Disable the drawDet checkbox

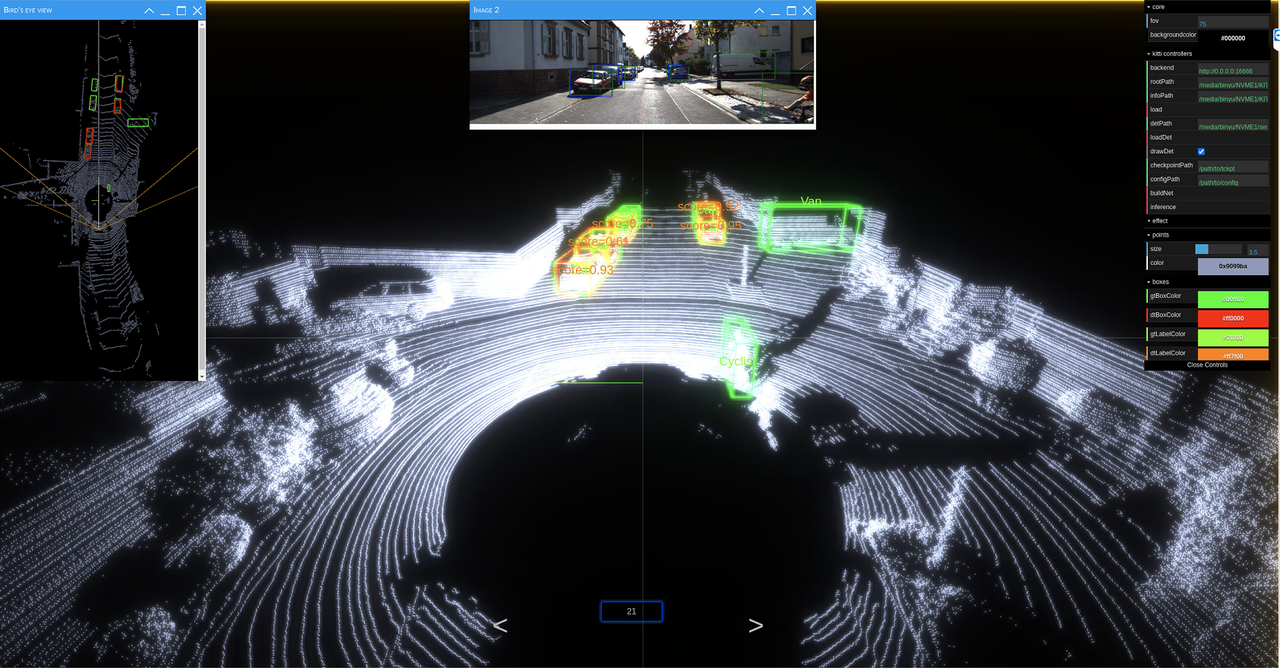(x=1202, y=151)
